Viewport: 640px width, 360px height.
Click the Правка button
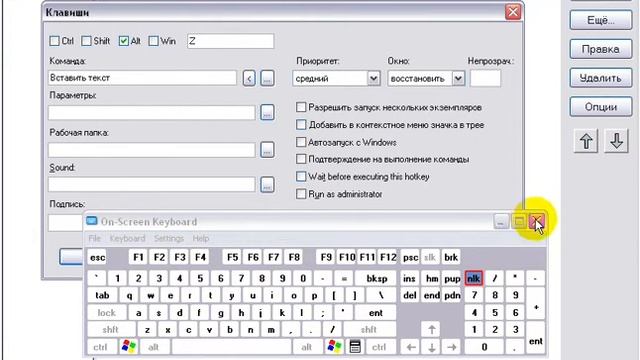pyautogui.click(x=601, y=49)
